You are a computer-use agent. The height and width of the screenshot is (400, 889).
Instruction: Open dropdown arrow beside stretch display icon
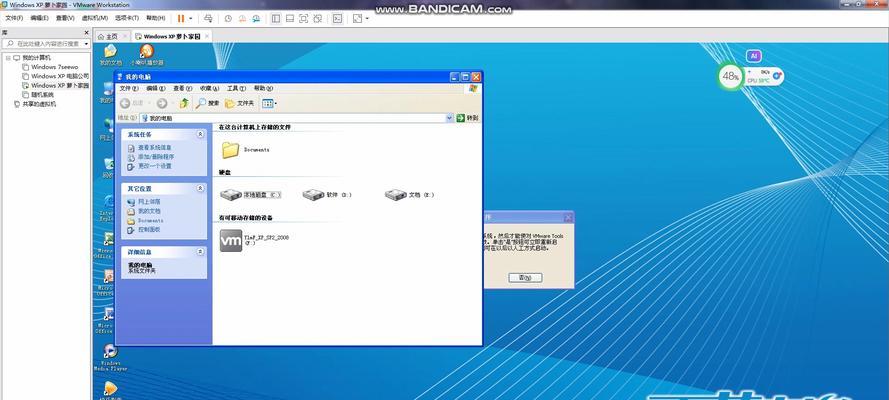pyautogui.click(x=367, y=19)
